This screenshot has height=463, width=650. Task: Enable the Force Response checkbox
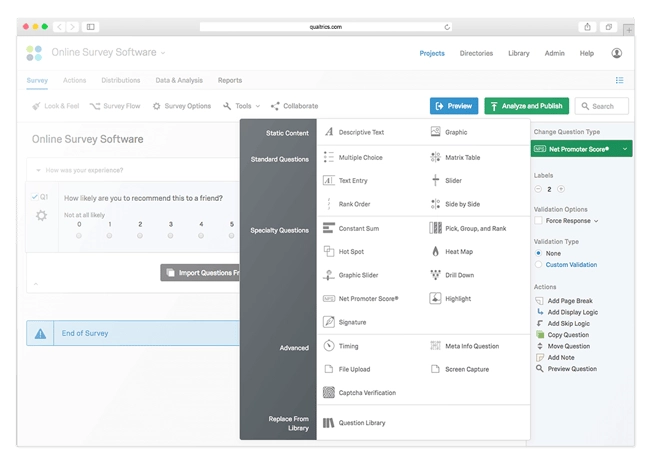click(540, 221)
